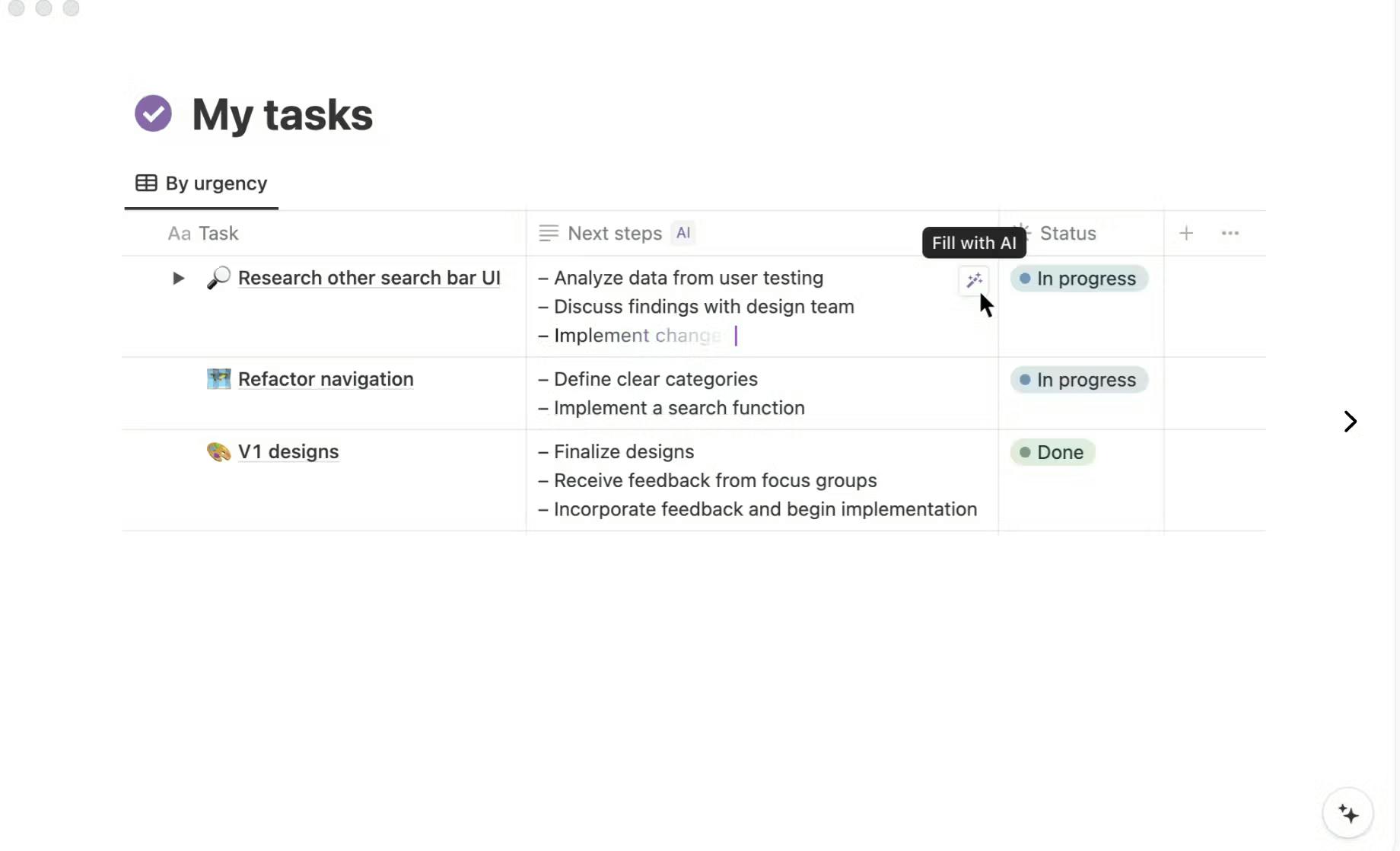
Task: Click the sparkle icon in Status column header
Action: pyautogui.click(x=1023, y=233)
